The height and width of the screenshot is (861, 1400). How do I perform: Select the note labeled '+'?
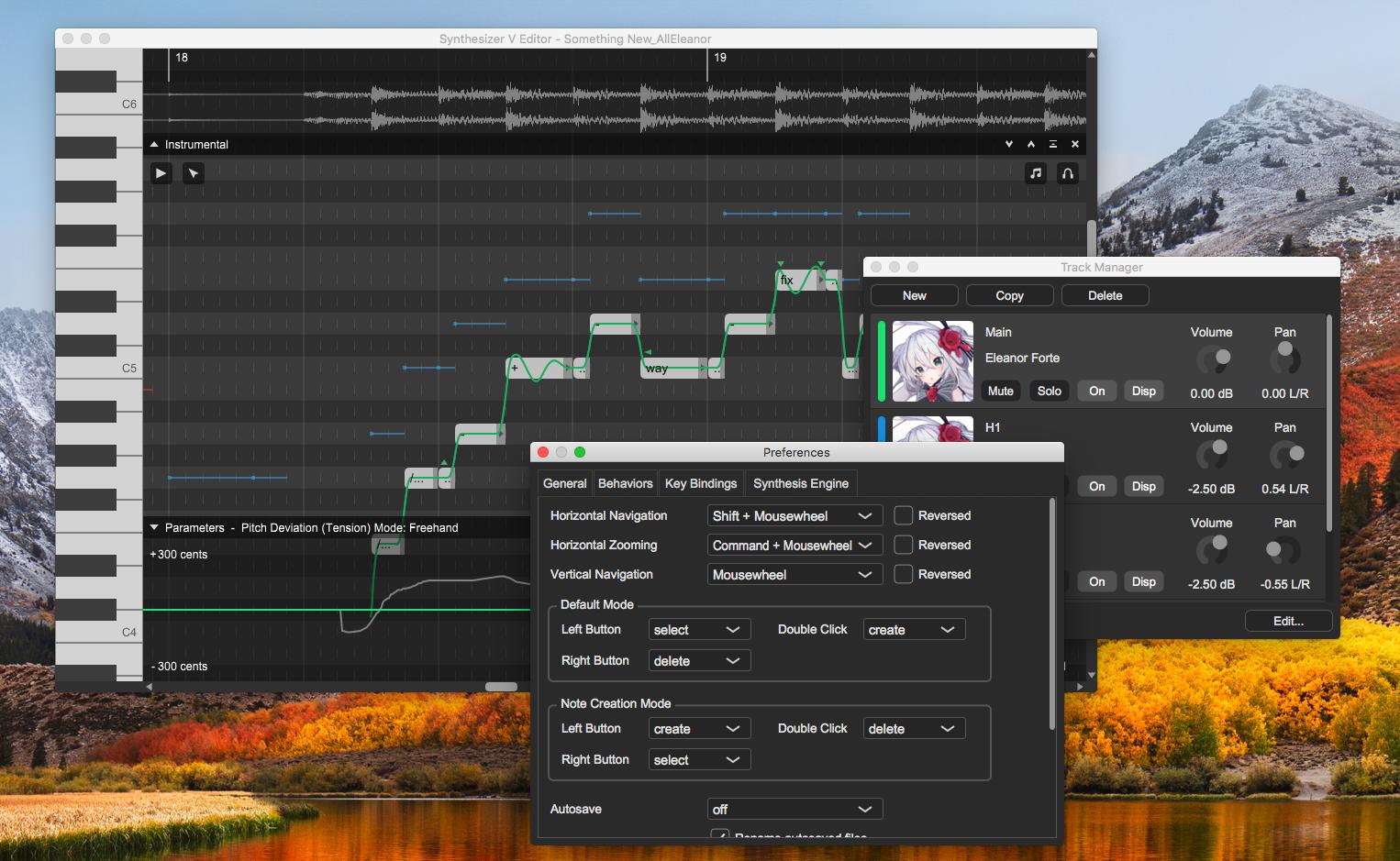pyautogui.click(x=539, y=368)
